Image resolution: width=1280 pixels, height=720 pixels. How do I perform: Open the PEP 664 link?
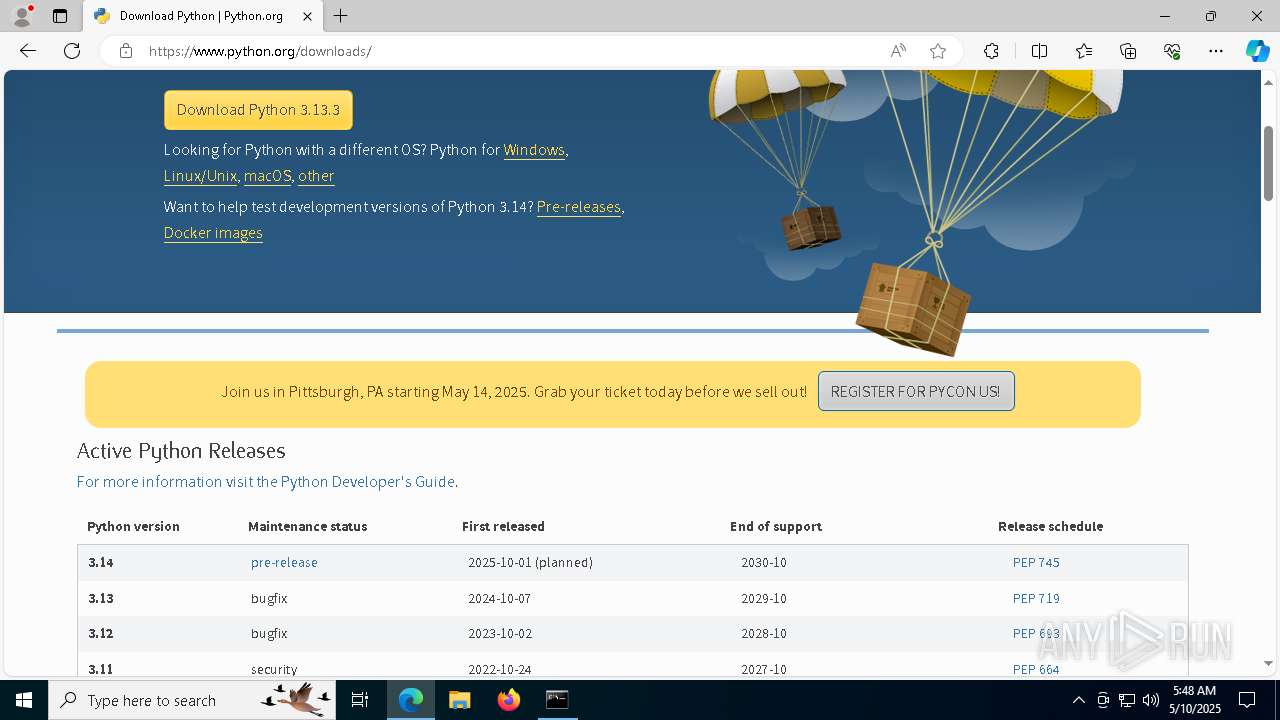[x=1036, y=670]
